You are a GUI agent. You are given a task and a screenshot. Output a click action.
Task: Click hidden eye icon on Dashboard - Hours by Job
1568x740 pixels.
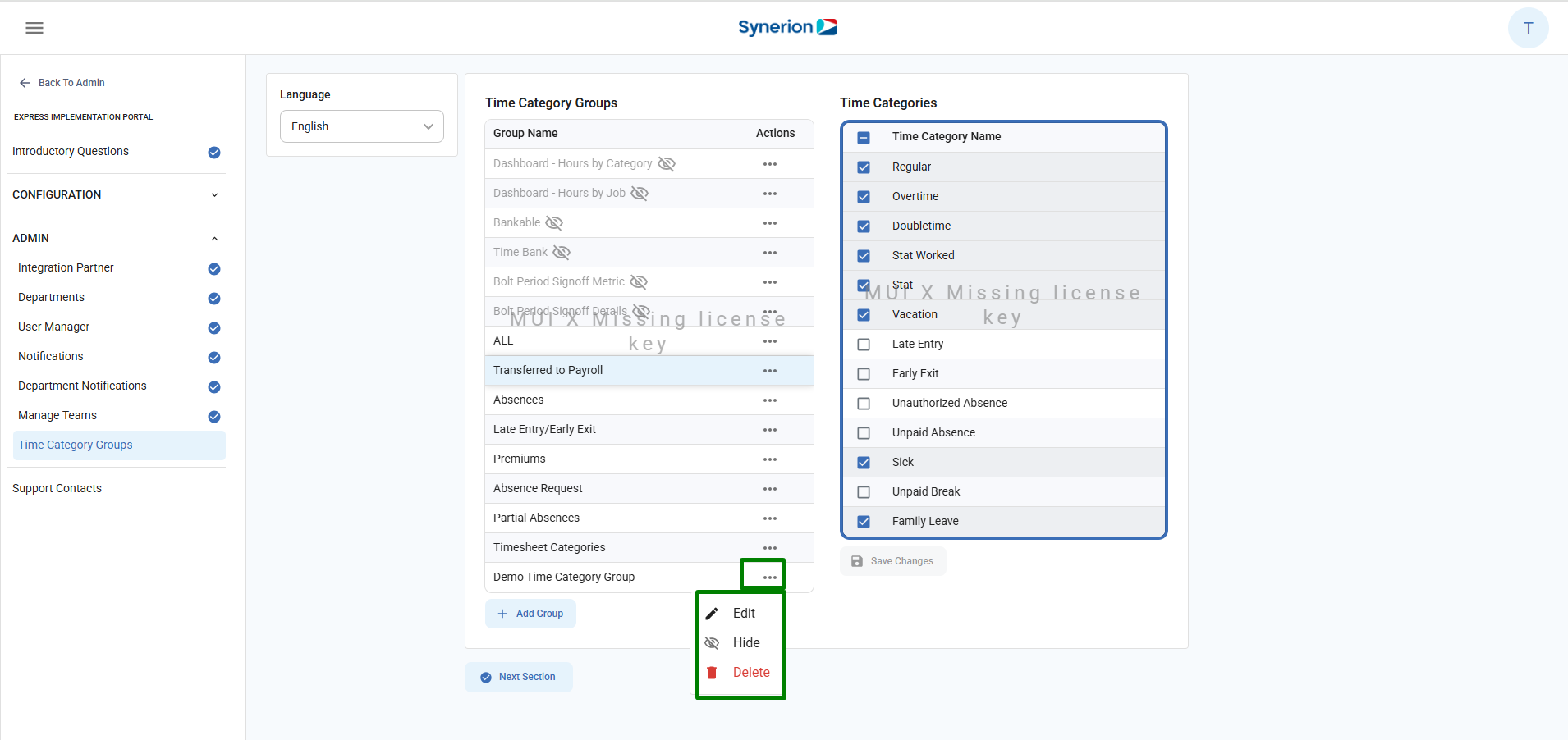point(640,194)
